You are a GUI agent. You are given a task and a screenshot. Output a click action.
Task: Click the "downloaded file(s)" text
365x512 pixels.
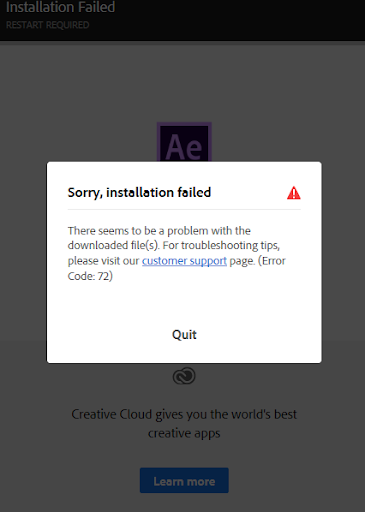click(x=114, y=245)
